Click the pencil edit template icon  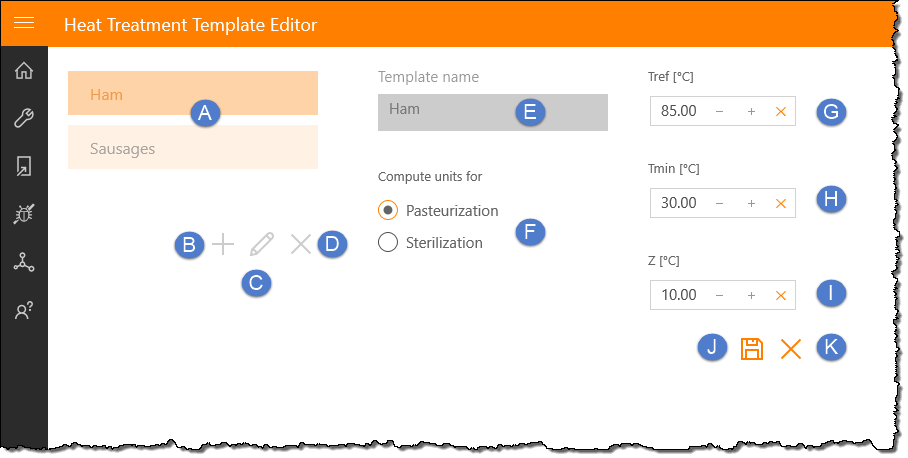coord(261,243)
